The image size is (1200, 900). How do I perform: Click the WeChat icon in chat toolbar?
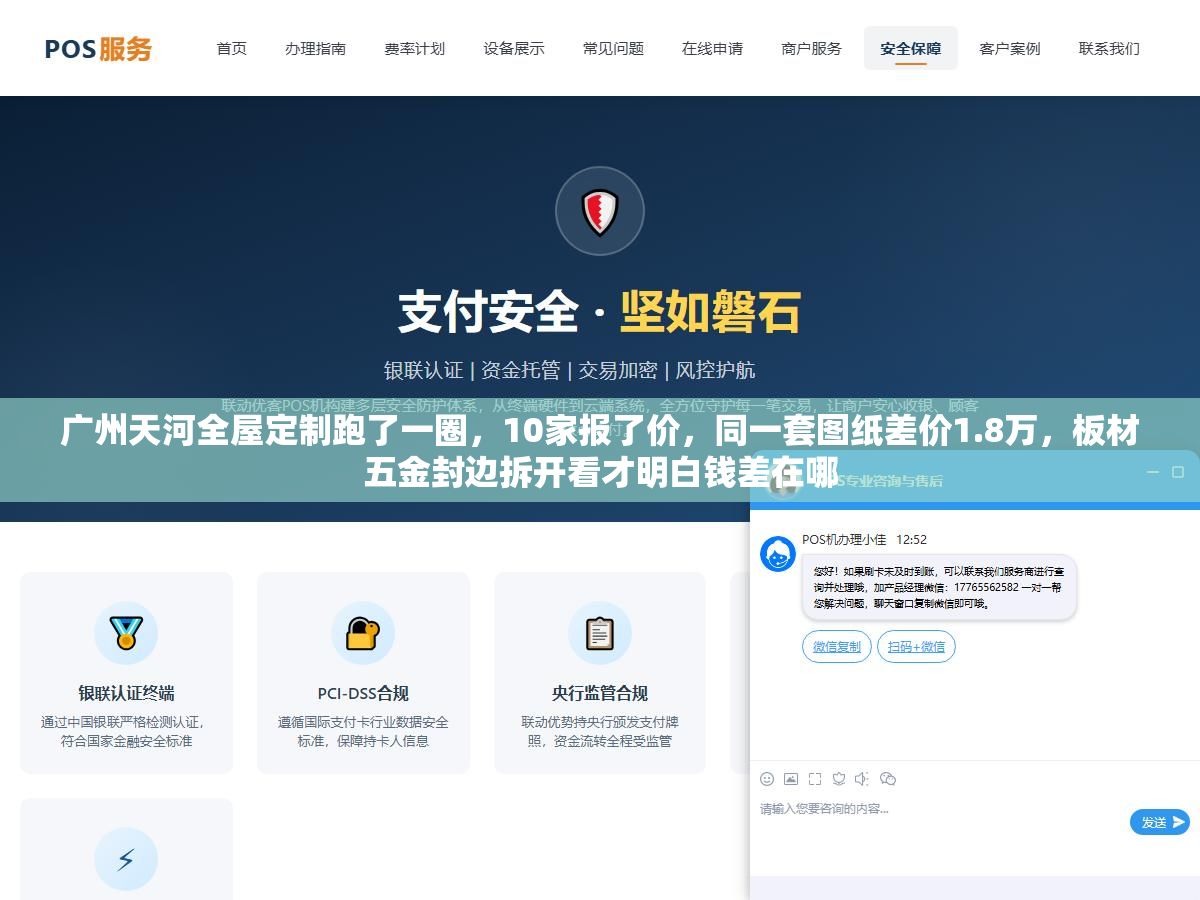point(888,778)
